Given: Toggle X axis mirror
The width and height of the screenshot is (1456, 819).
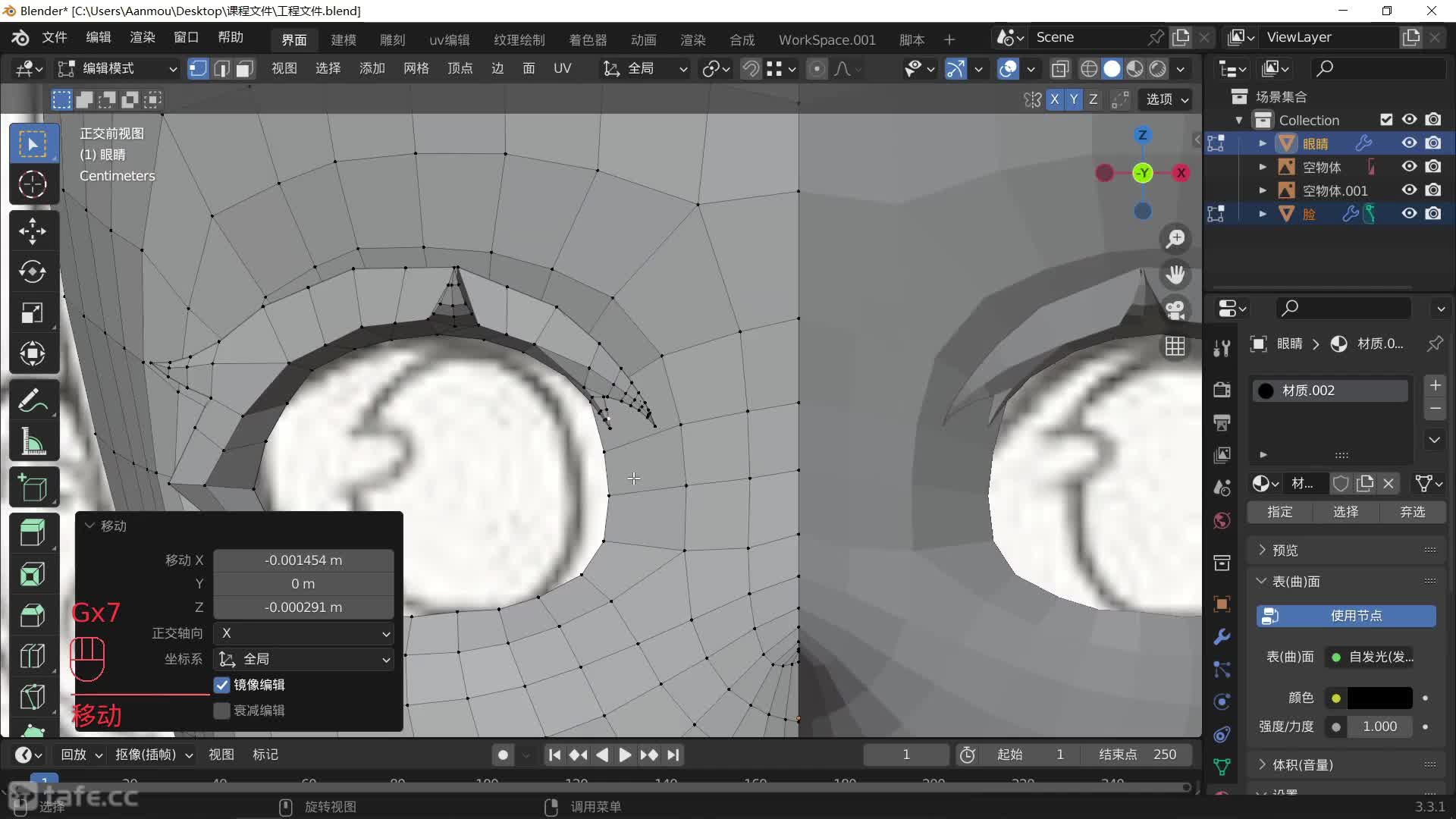Looking at the screenshot, I should click(1054, 99).
